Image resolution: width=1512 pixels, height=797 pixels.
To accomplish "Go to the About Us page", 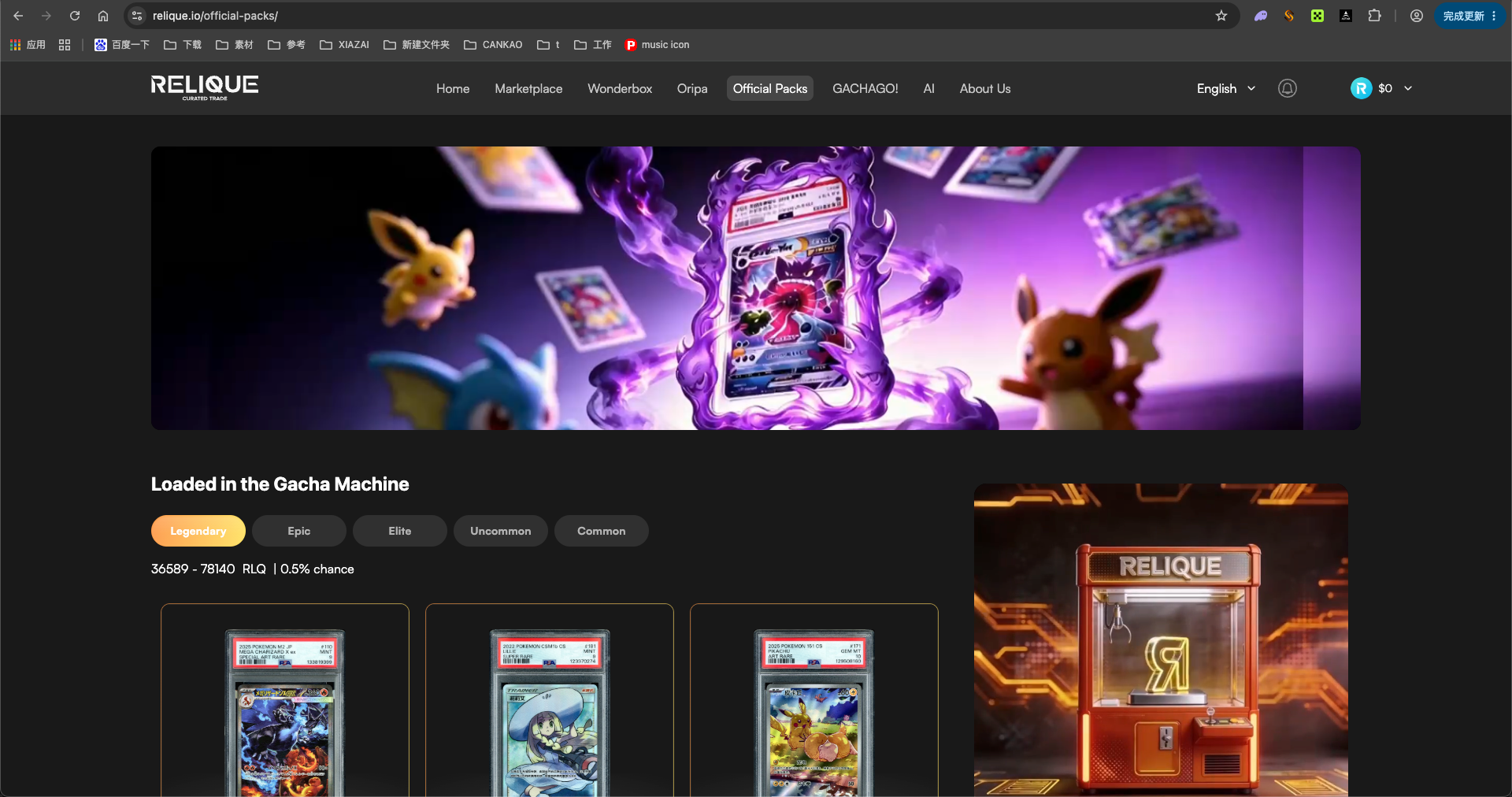I will [985, 88].
